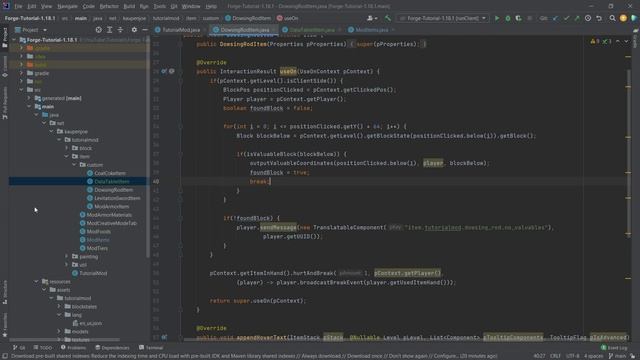Screen dimensions: 640x360
Task: Open the Terminal tool window
Action: pyautogui.click(x=151, y=348)
